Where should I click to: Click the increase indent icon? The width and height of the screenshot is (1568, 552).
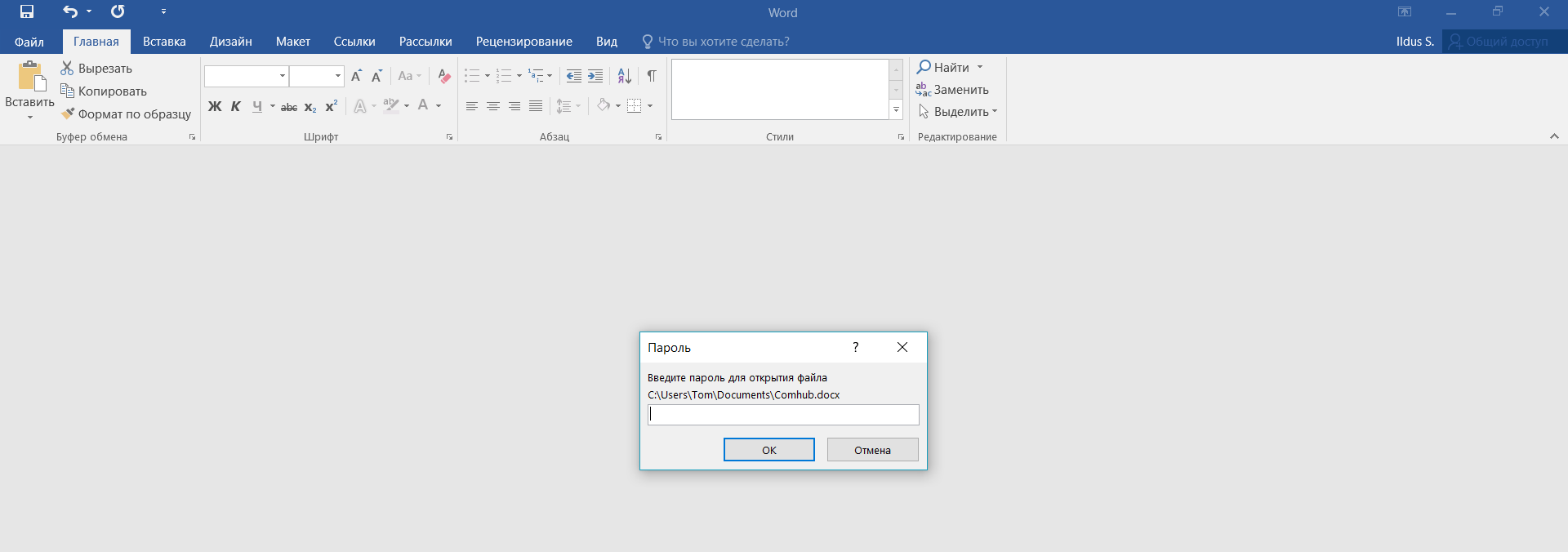pos(595,76)
